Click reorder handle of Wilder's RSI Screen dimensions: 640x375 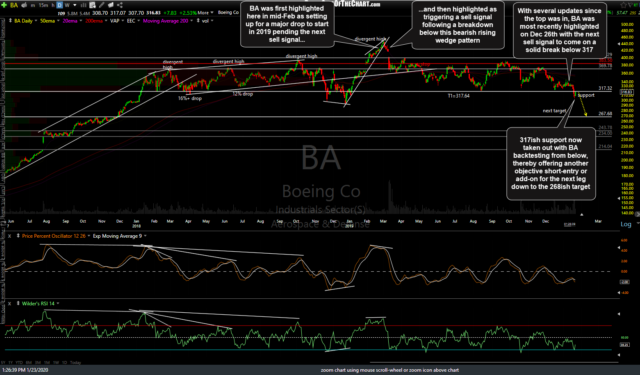[18, 304]
